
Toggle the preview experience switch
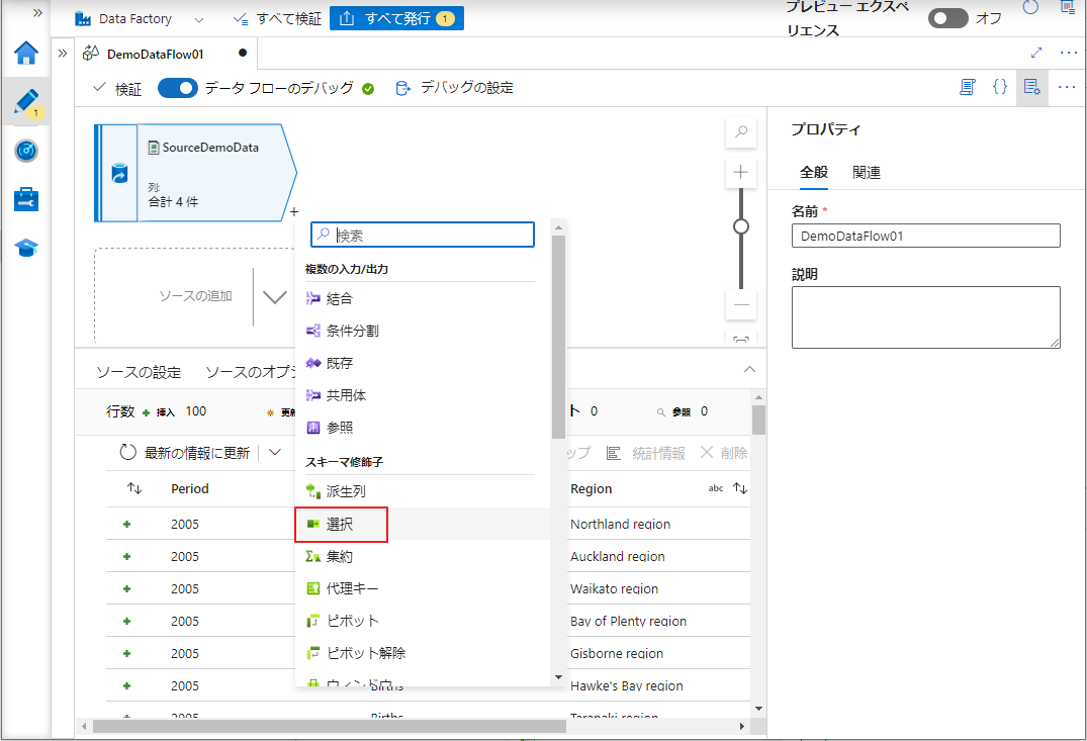(947, 19)
